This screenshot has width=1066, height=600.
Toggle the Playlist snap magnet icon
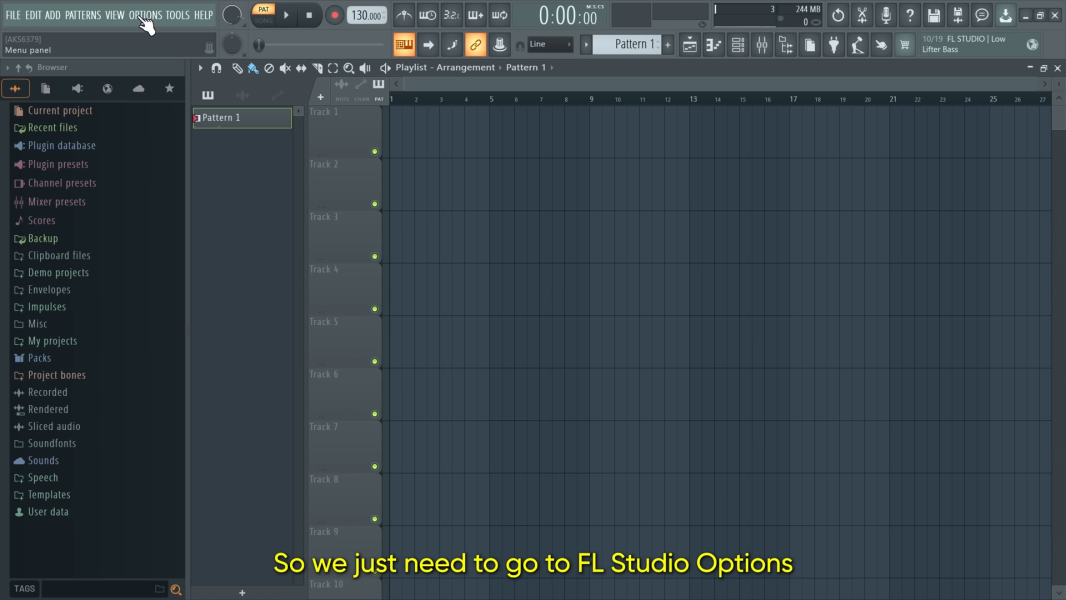[x=216, y=68]
